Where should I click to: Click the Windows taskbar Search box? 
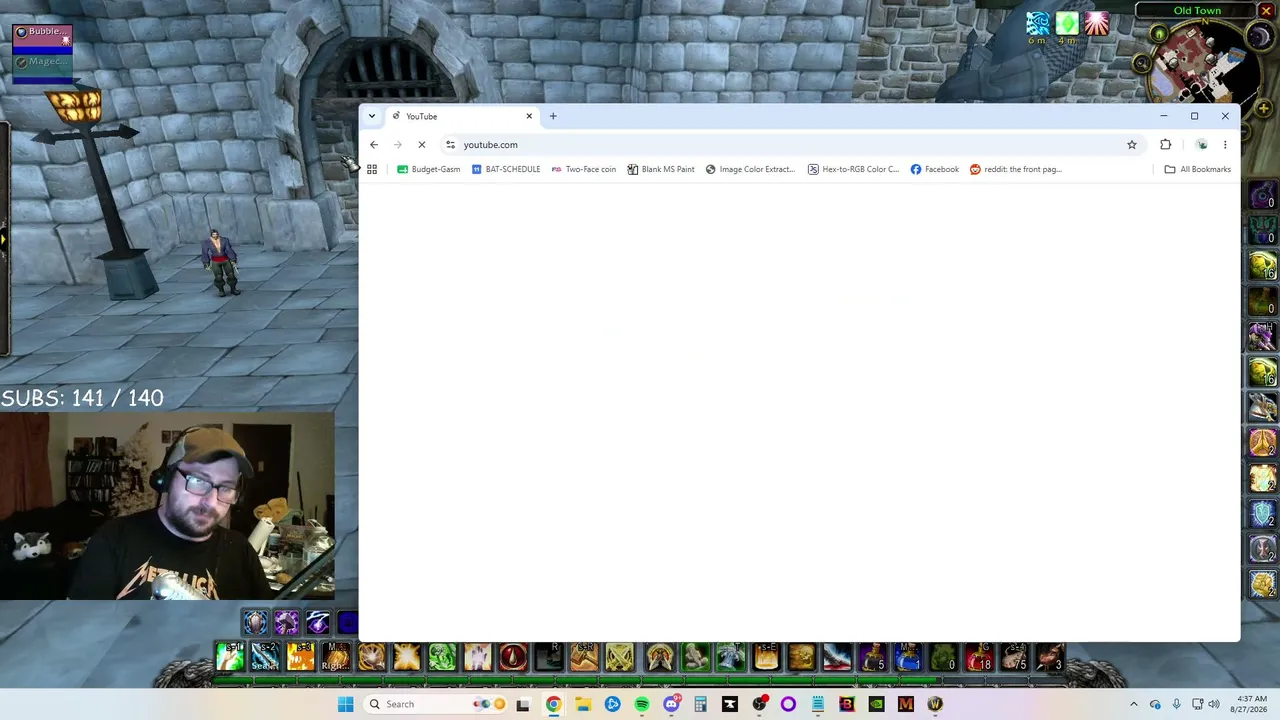coord(434,704)
